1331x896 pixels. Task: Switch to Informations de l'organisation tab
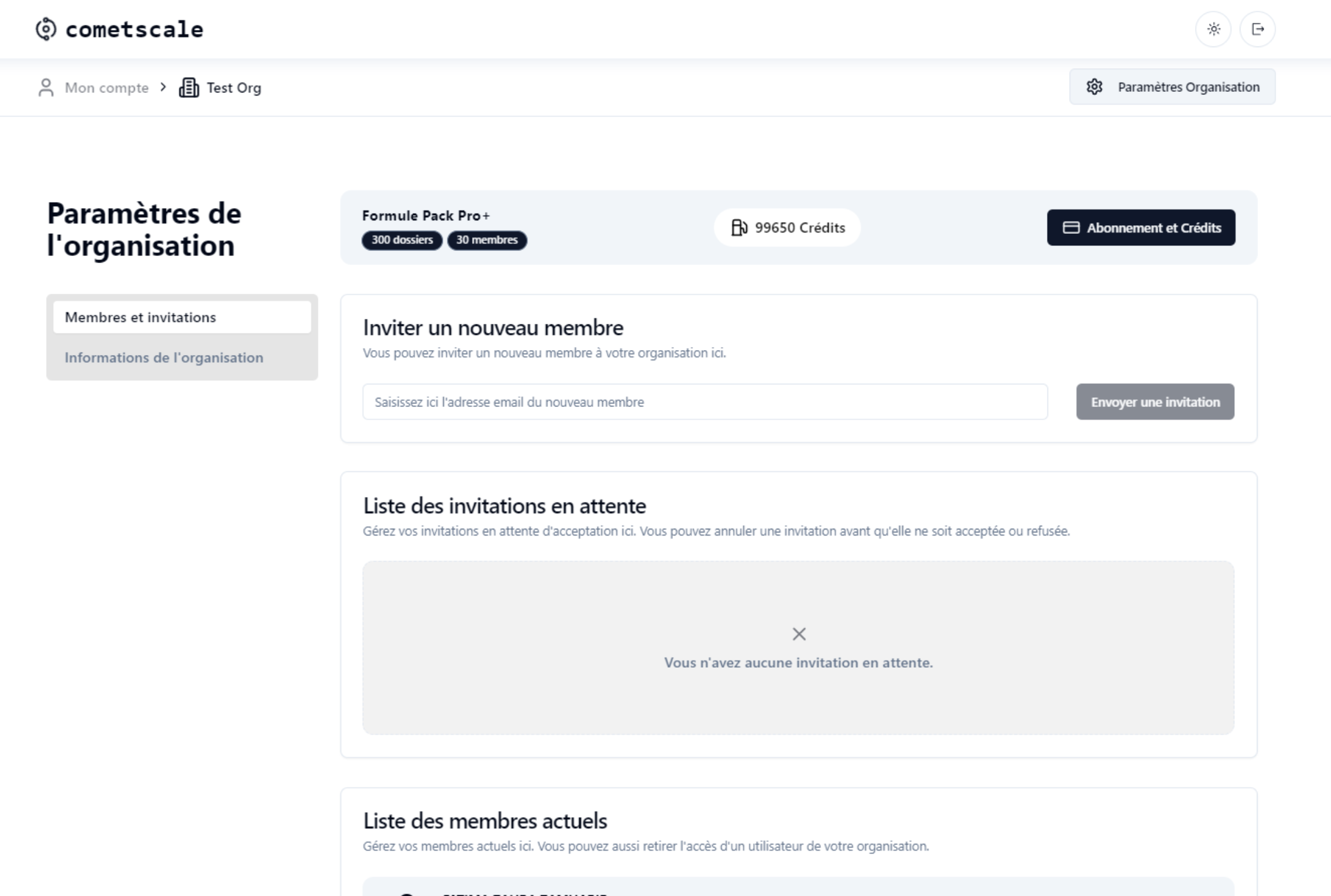click(163, 357)
